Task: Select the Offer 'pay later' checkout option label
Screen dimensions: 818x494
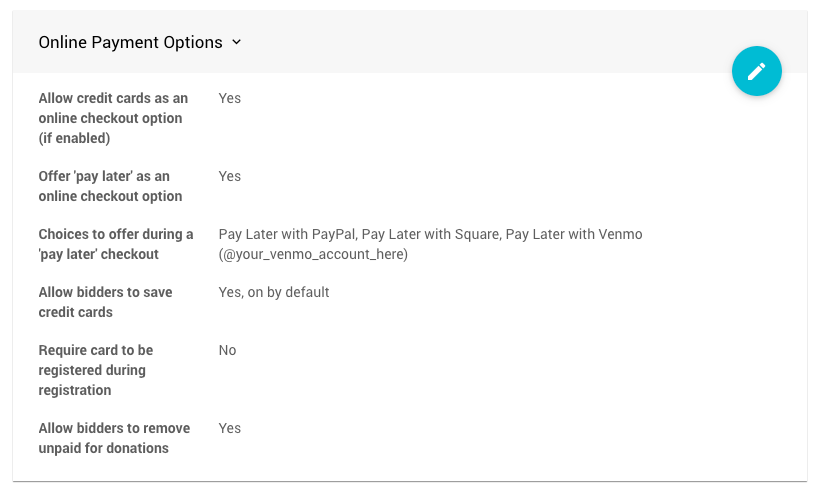Action: [110, 186]
